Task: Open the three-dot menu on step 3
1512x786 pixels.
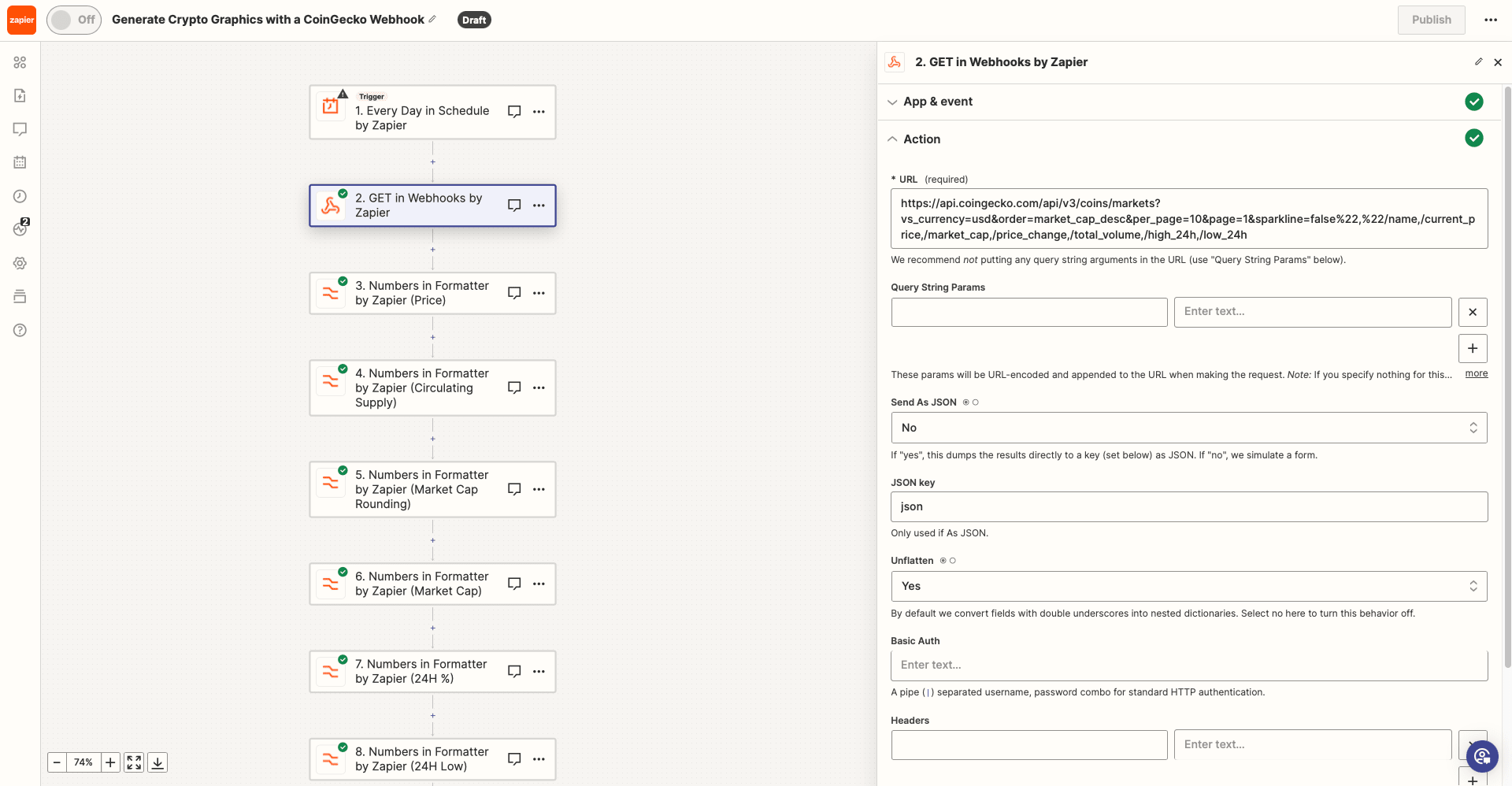Action: (x=539, y=292)
